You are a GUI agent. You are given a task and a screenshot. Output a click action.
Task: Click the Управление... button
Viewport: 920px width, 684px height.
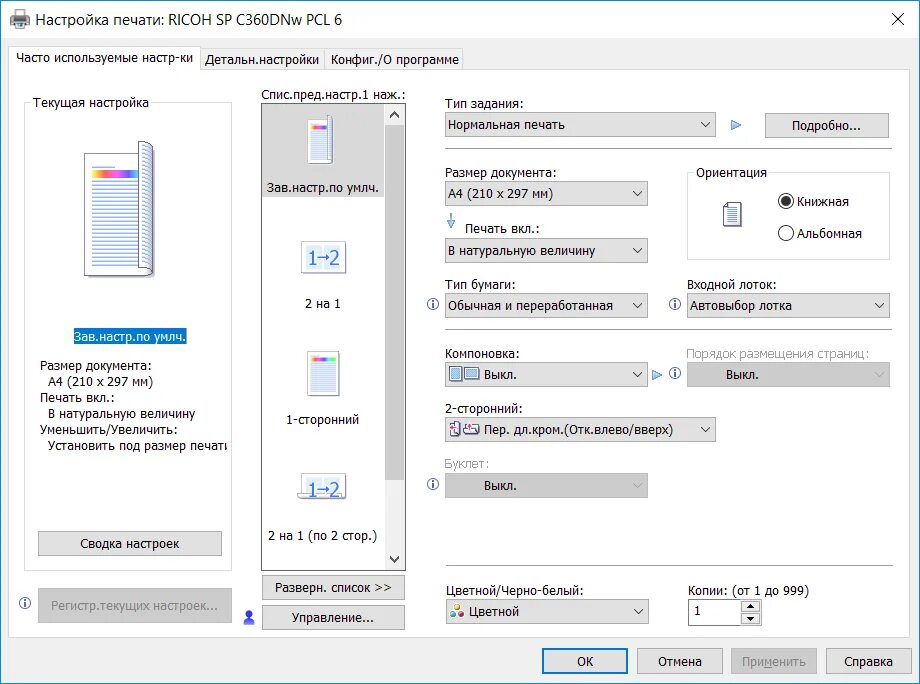pos(333,618)
